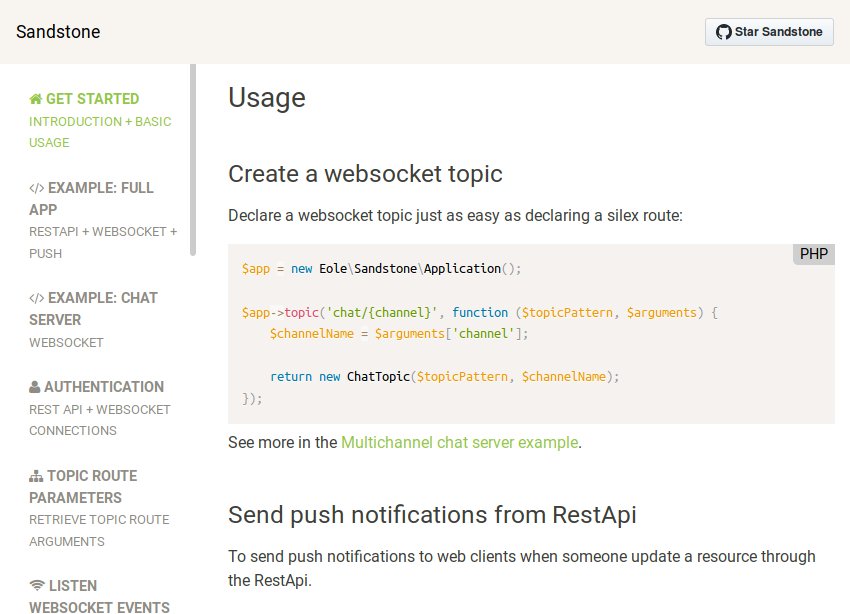
Task: Follow the Multichannel chat server example link
Action: click(460, 443)
